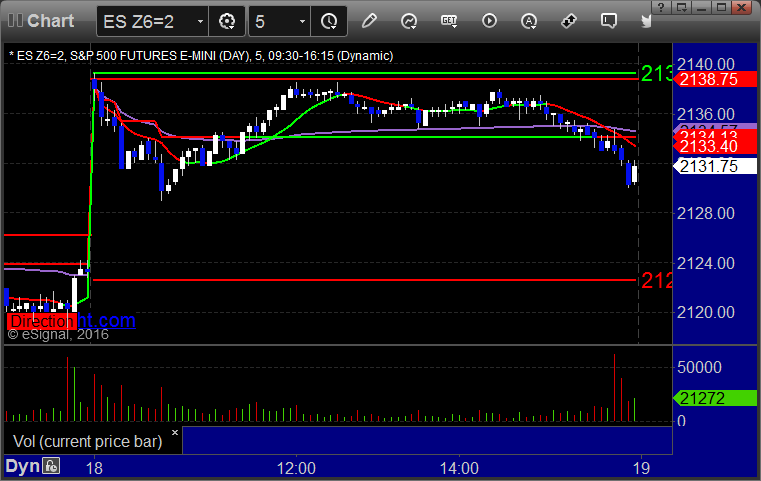This screenshot has width=761, height=481.
Task: Maximize the chart window
Action: pyautogui.click(x=722, y=8)
